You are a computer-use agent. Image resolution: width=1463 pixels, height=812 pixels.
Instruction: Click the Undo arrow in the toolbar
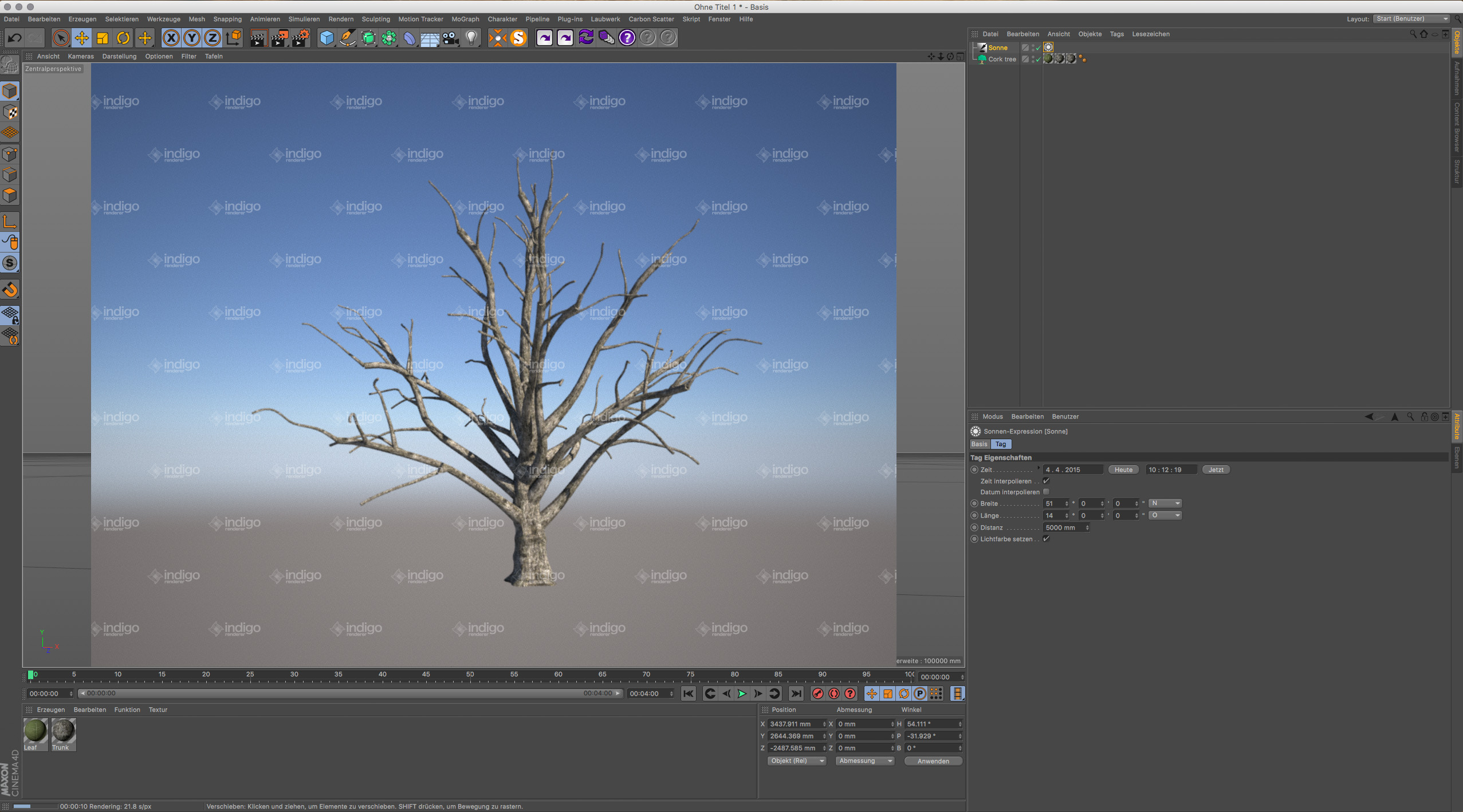(x=14, y=38)
